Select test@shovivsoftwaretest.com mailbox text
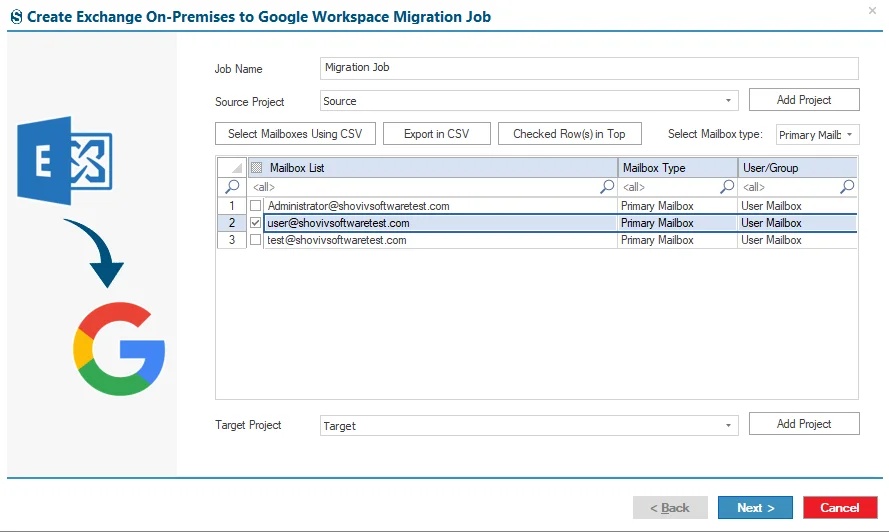 (x=337, y=240)
